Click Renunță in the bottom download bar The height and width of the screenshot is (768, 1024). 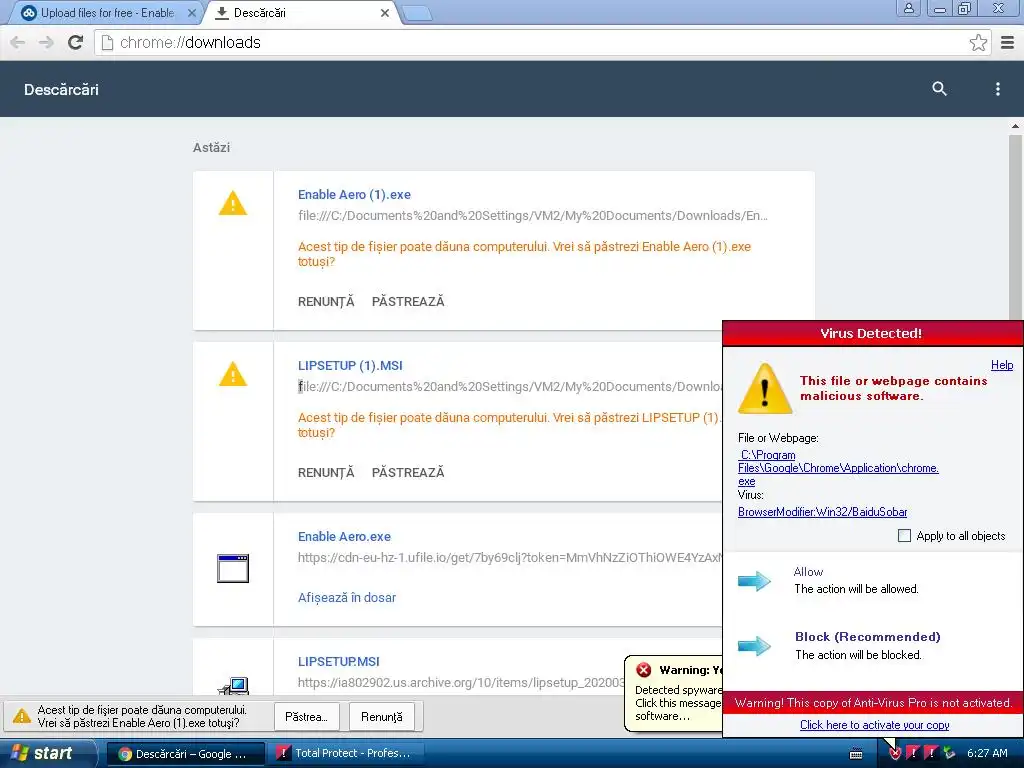pos(382,717)
